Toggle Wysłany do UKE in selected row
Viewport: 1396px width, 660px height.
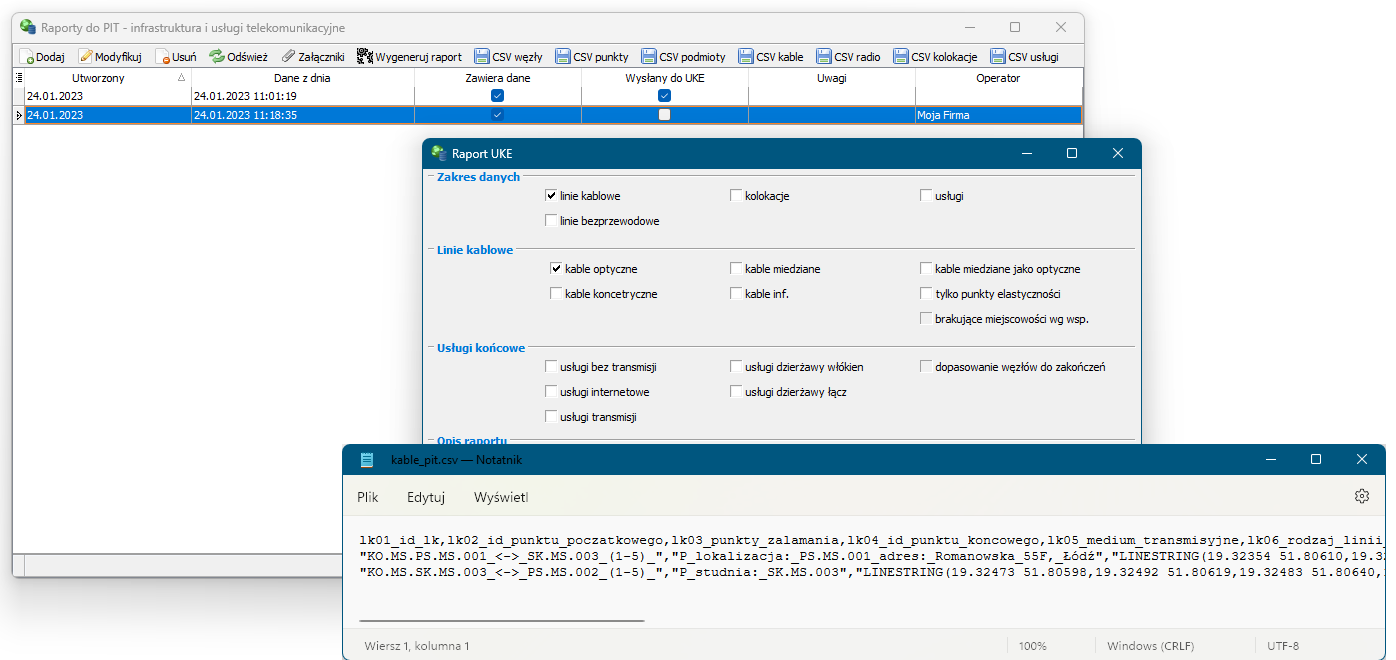pyautogui.click(x=664, y=115)
